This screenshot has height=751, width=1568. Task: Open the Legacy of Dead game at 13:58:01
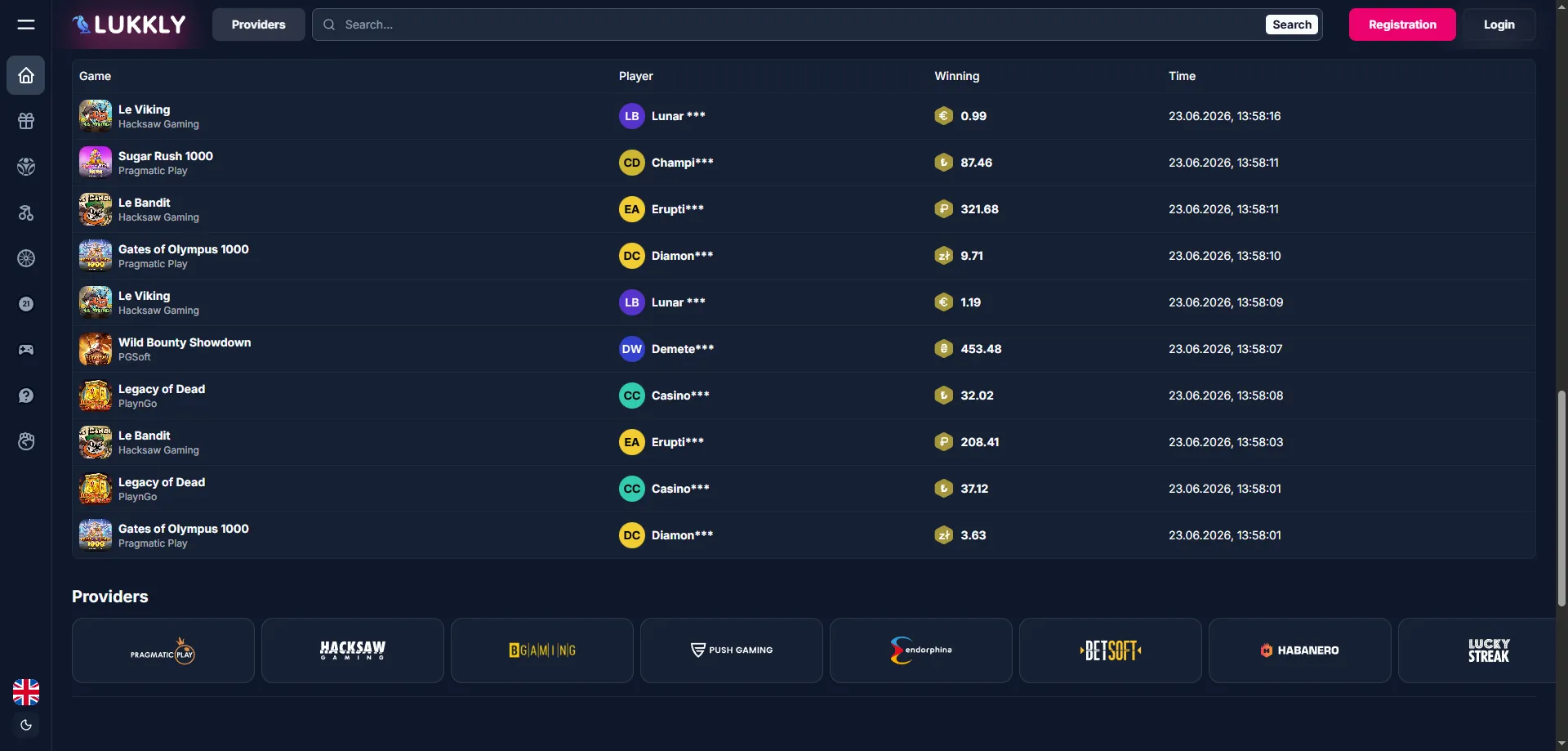point(162,482)
